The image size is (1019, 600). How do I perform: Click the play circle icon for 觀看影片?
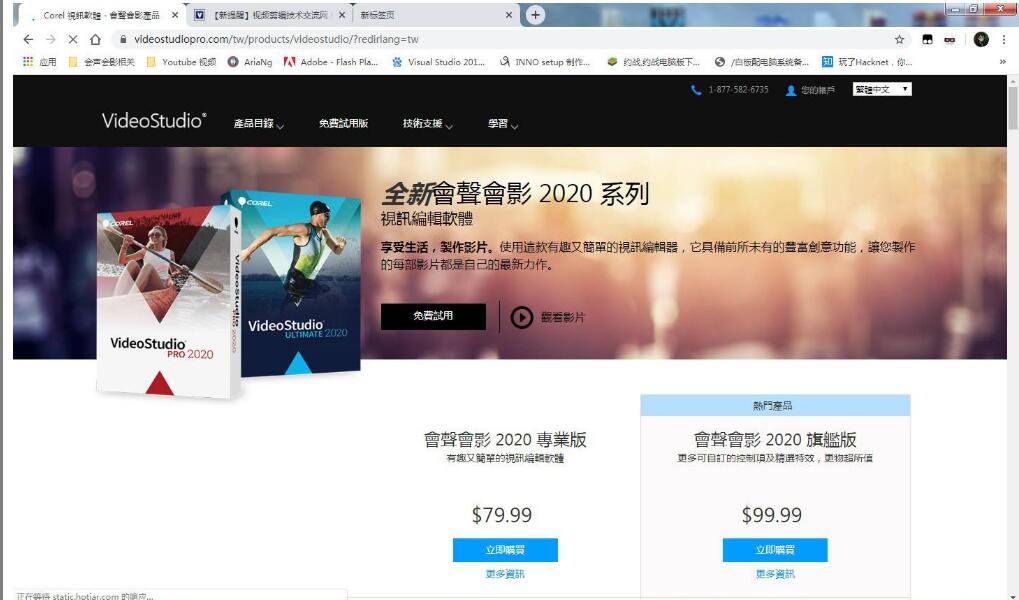tap(522, 317)
